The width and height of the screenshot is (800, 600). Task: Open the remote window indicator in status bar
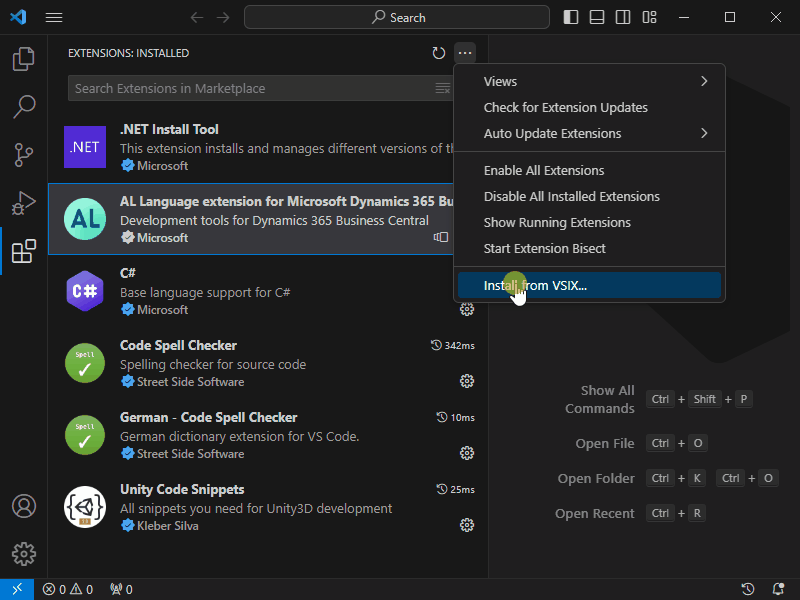[x=17, y=589]
